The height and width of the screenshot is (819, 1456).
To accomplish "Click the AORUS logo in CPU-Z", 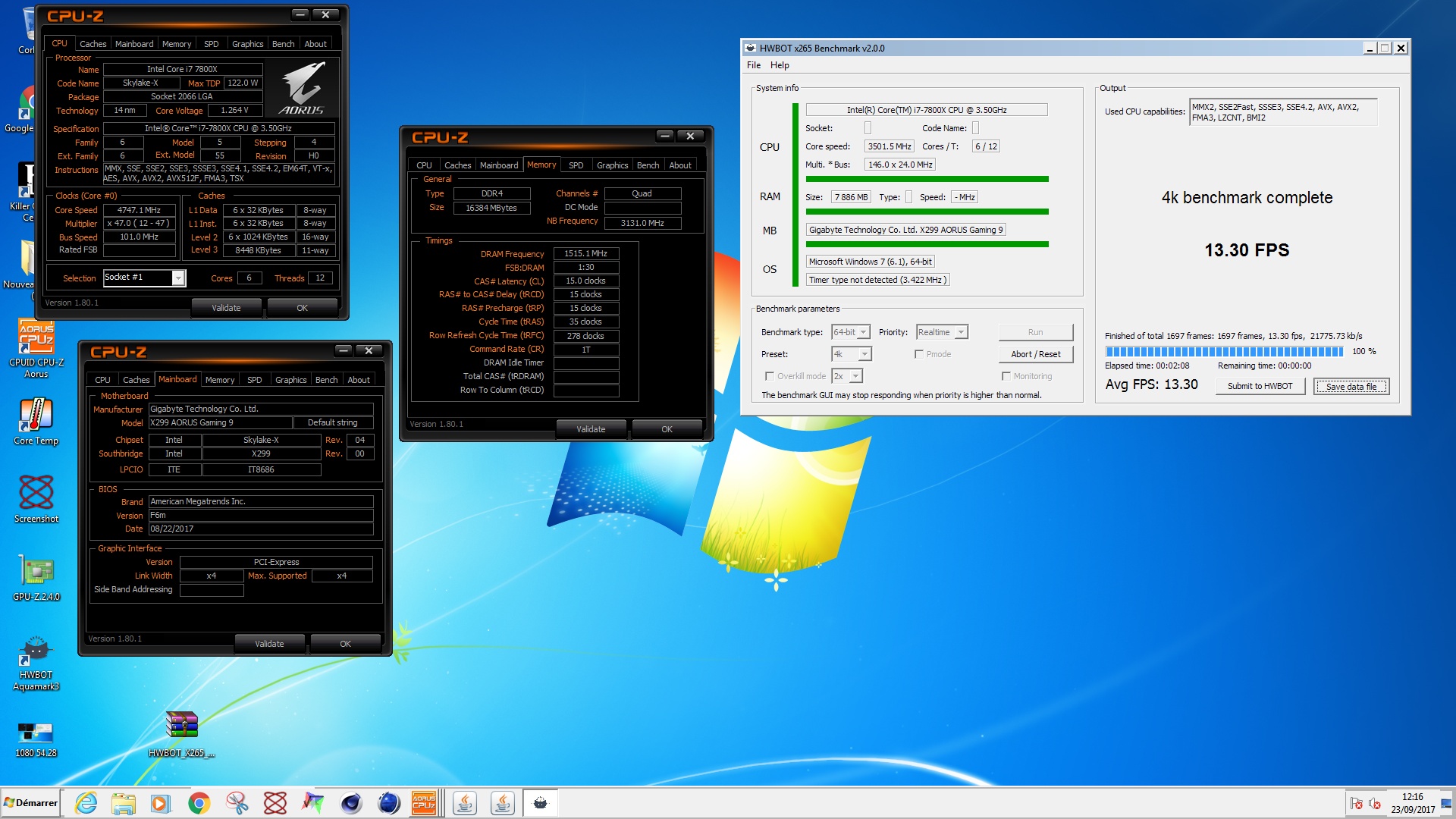I will coord(303,88).
